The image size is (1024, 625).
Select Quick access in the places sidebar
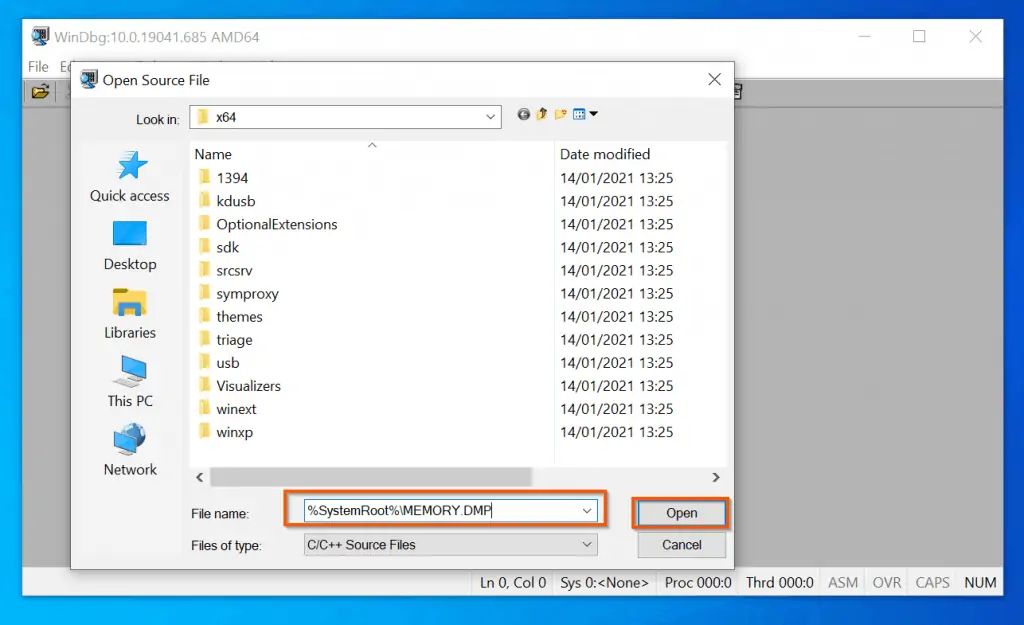pyautogui.click(x=130, y=177)
